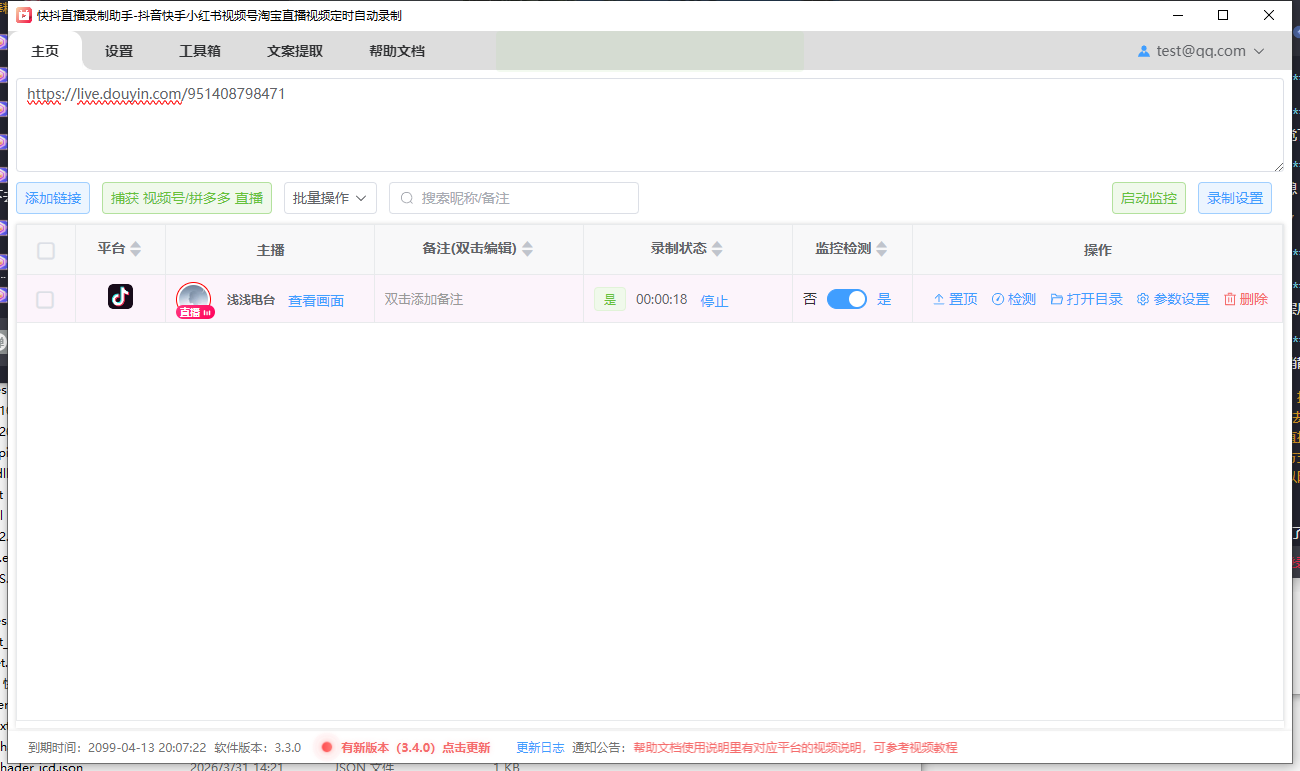Click the 是 recording status badge
This screenshot has width=1300, height=771.
coord(610,299)
